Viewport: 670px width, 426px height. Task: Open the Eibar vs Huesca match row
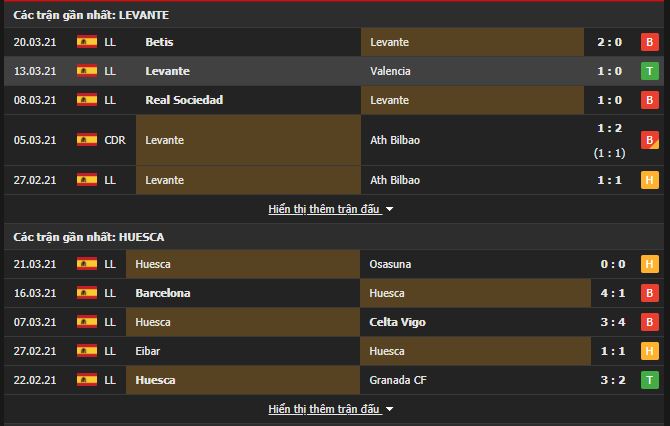point(333,351)
